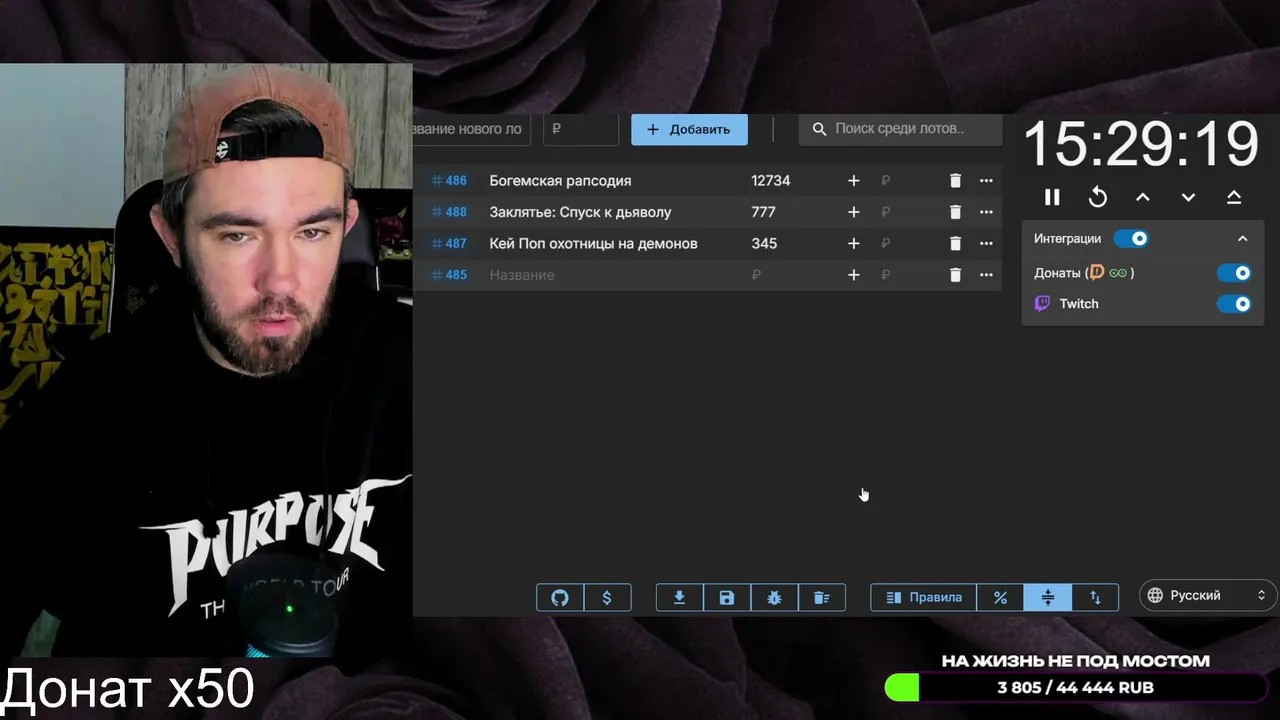Open the Русский language dropdown
The height and width of the screenshot is (720, 1280).
point(1208,595)
